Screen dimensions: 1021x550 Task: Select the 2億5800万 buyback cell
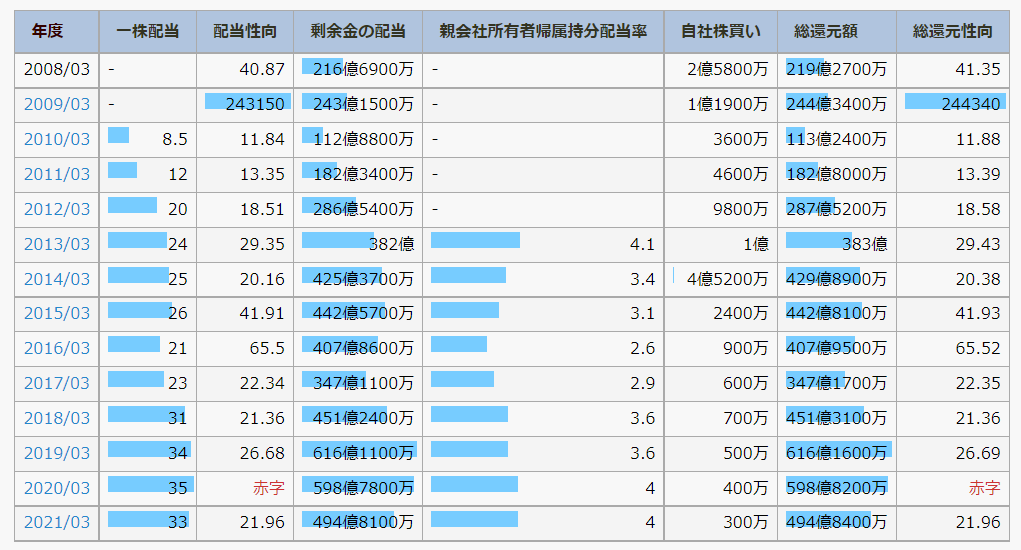point(721,70)
